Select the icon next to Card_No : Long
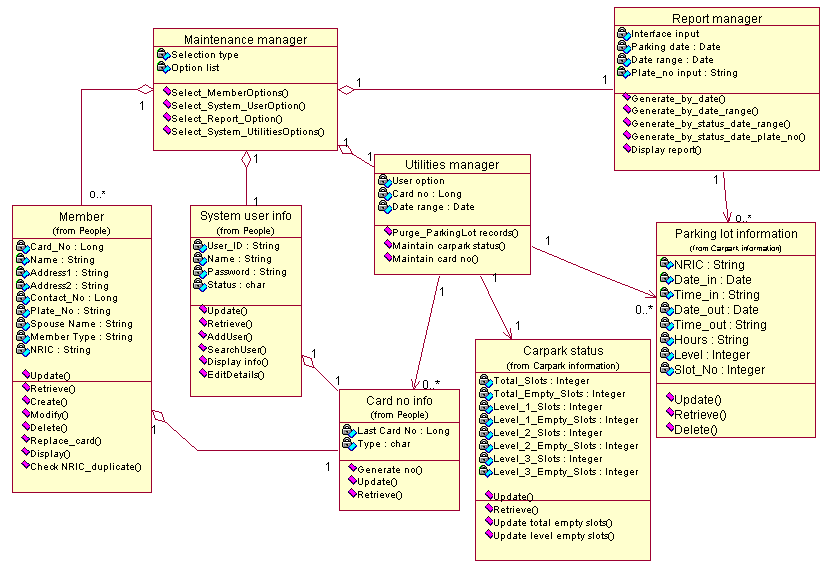This screenshot has width=823, height=563. [22, 246]
